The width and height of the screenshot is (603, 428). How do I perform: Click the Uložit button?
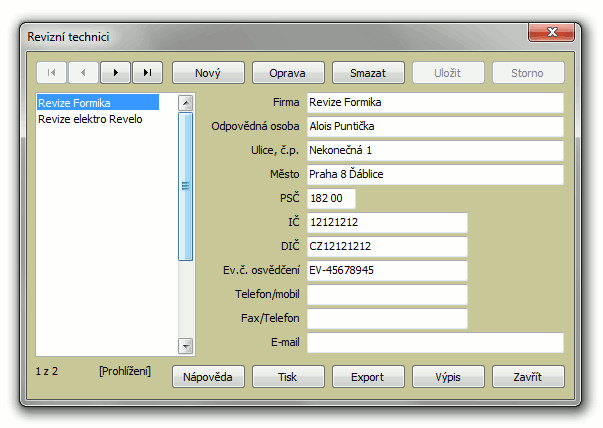coord(448,73)
